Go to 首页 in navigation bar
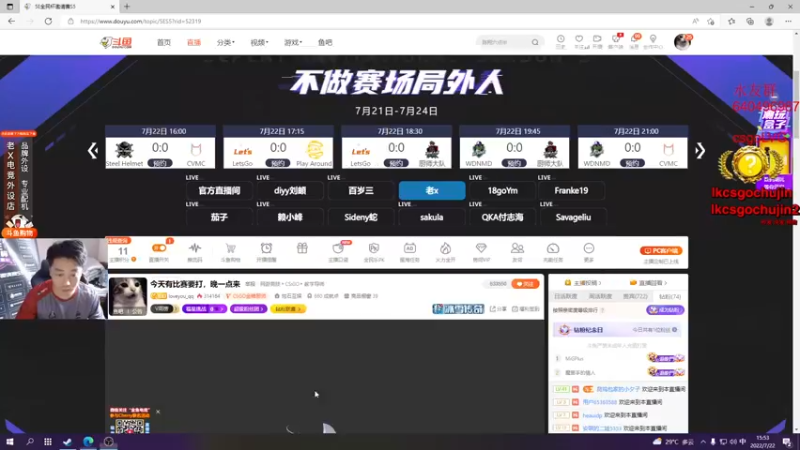Viewport: 800px width, 450px height. coord(164,42)
